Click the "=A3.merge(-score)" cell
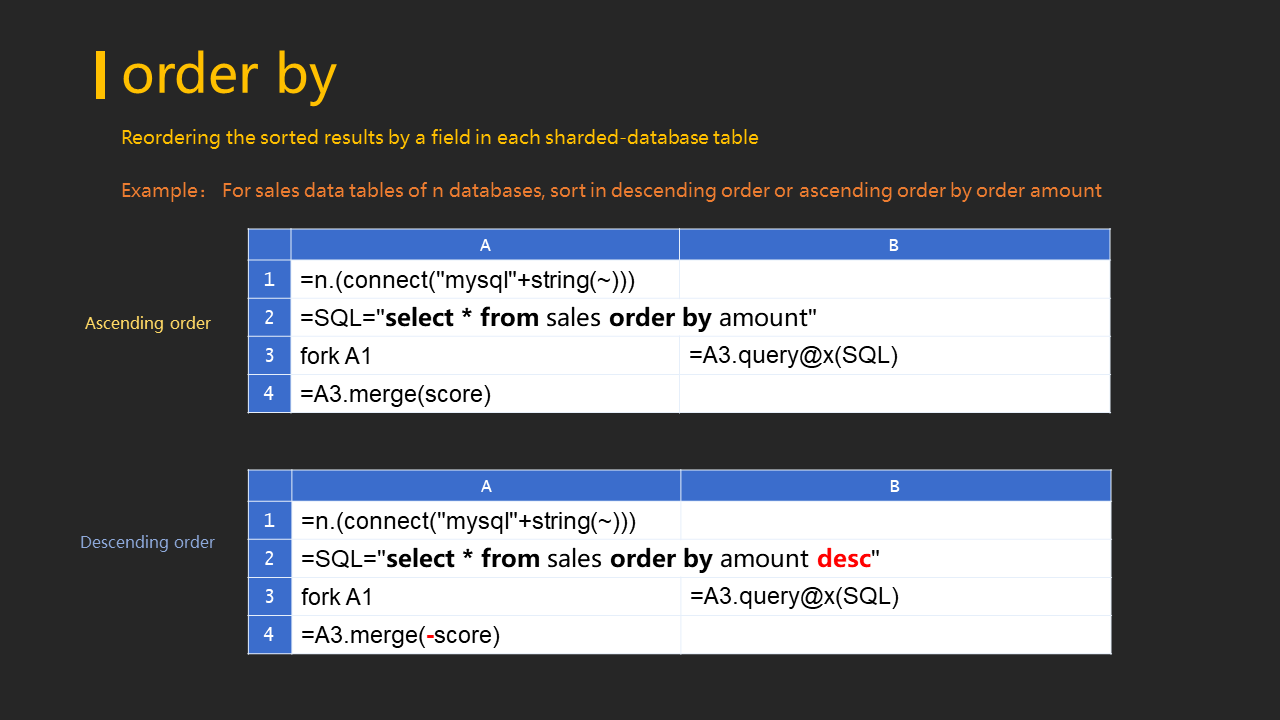The width and height of the screenshot is (1280, 720). click(x=486, y=635)
